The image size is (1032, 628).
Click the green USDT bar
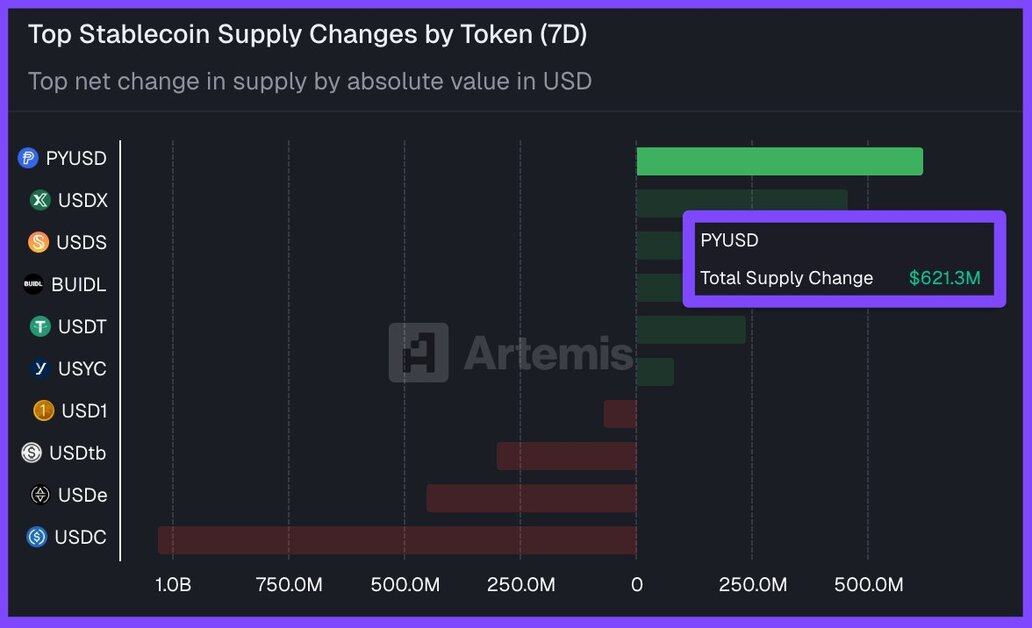coord(690,330)
